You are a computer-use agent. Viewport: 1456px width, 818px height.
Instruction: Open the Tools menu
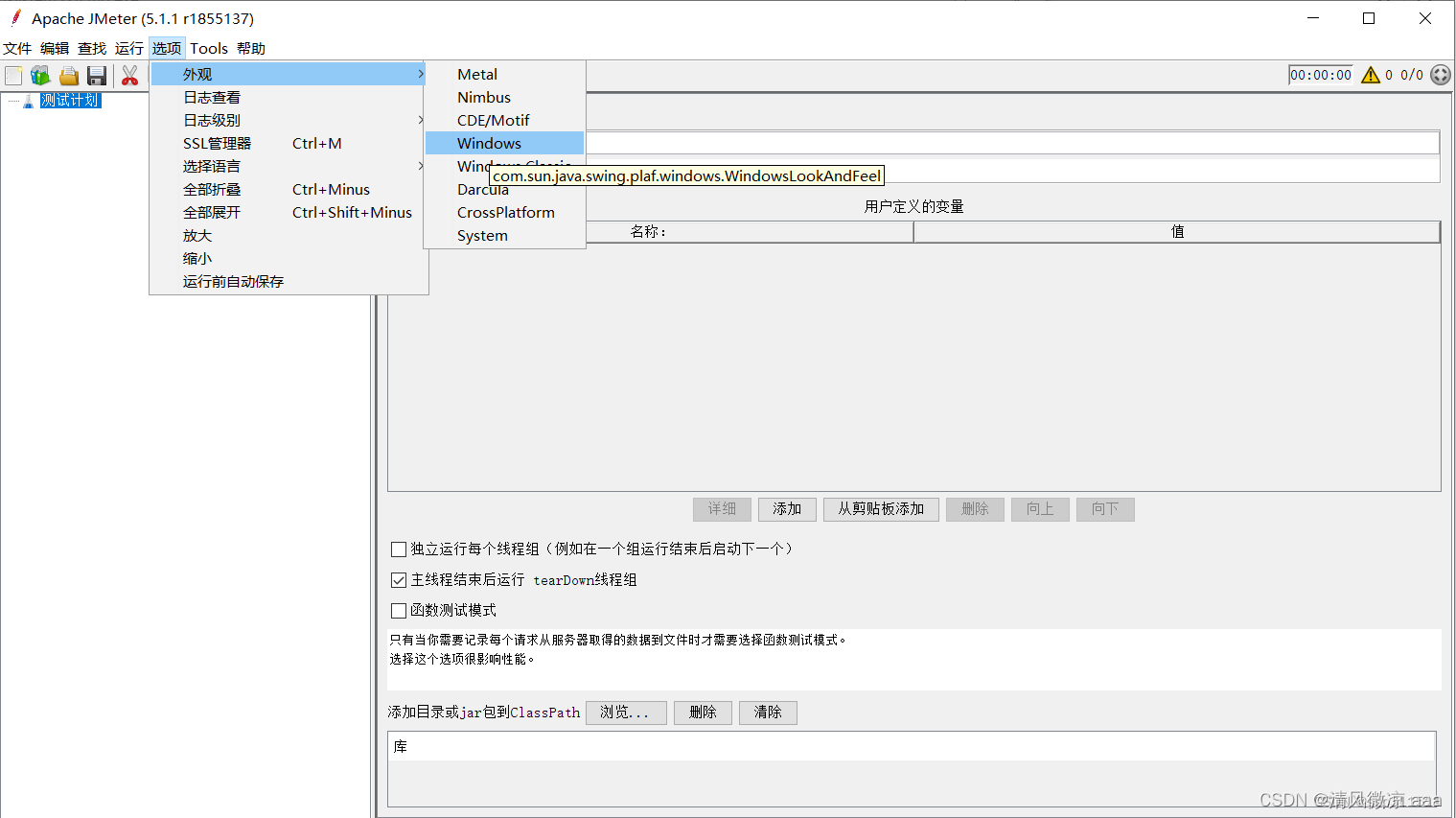tap(209, 48)
